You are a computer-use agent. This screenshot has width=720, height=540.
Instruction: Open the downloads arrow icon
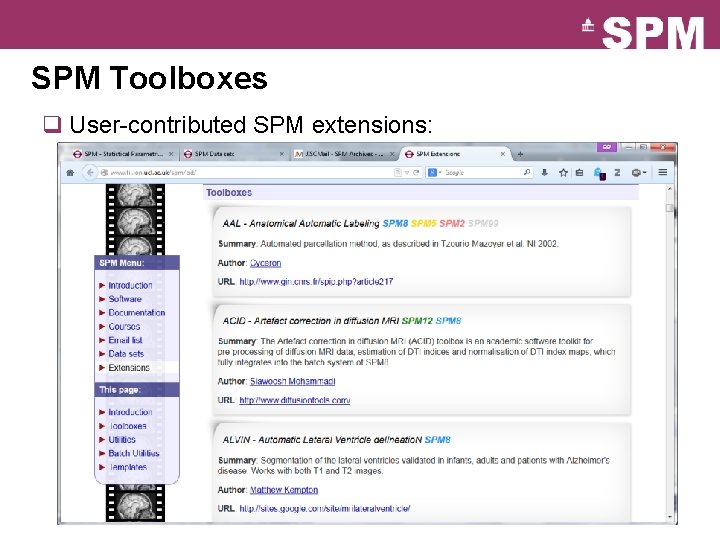pos(545,173)
